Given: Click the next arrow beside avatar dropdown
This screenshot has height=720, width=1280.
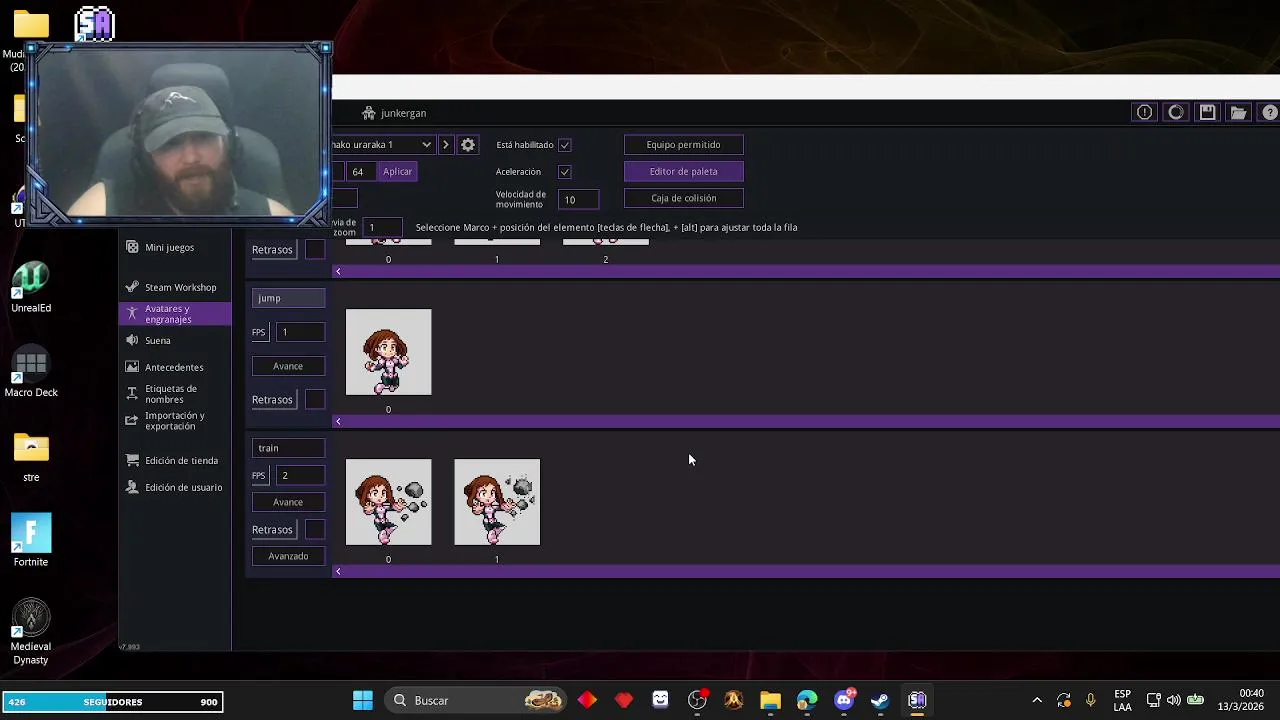Looking at the screenshot, I should [x=446, y=145].
